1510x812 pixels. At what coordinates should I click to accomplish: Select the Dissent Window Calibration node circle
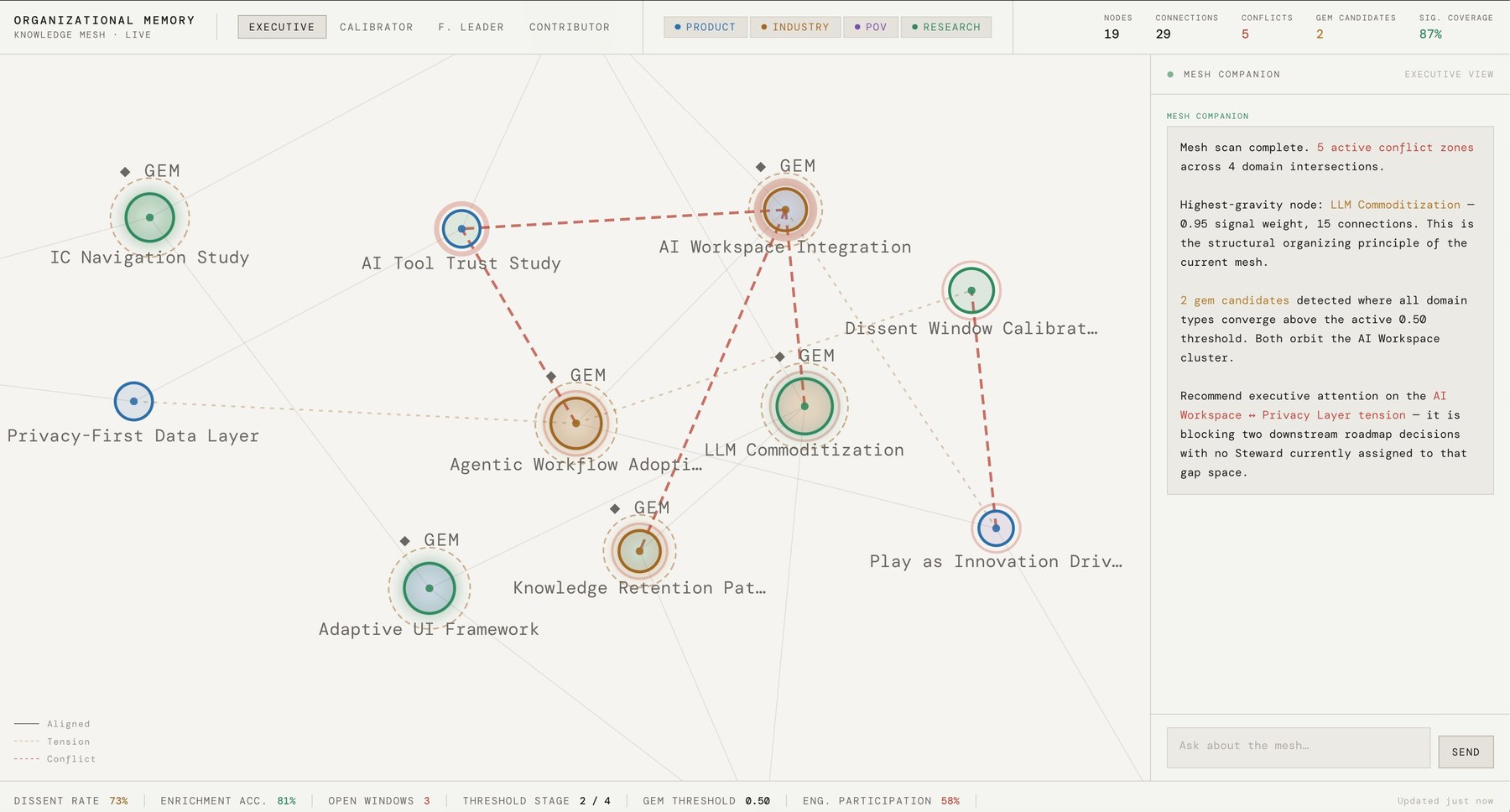(971, 290)
